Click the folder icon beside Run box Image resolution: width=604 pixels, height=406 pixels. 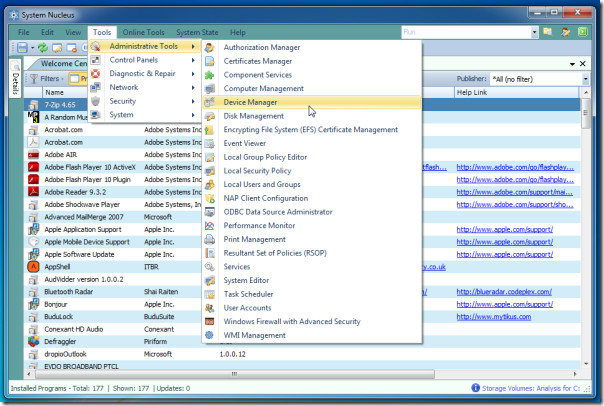tap(547, 32)
